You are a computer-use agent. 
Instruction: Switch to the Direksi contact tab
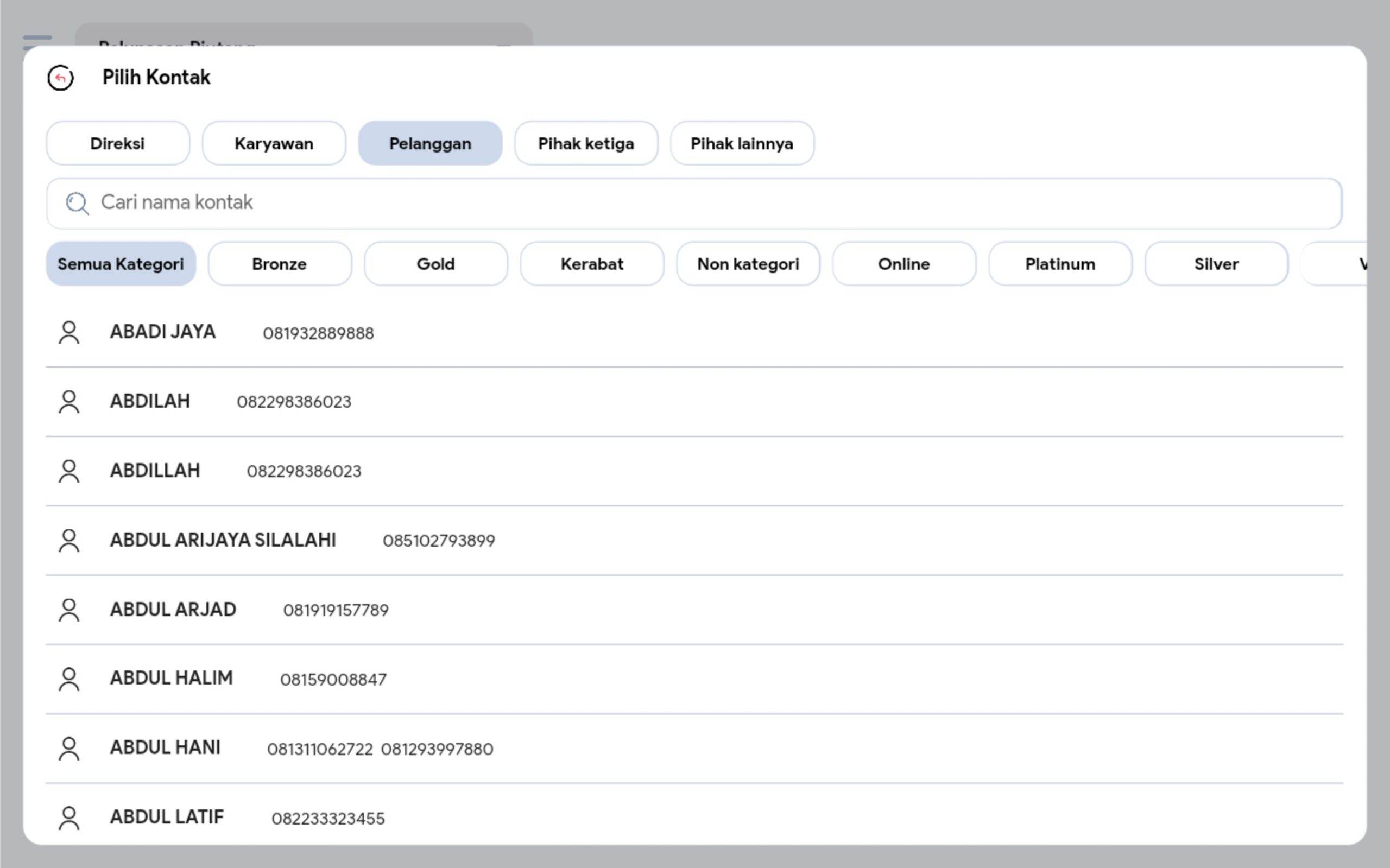point(118,143)
